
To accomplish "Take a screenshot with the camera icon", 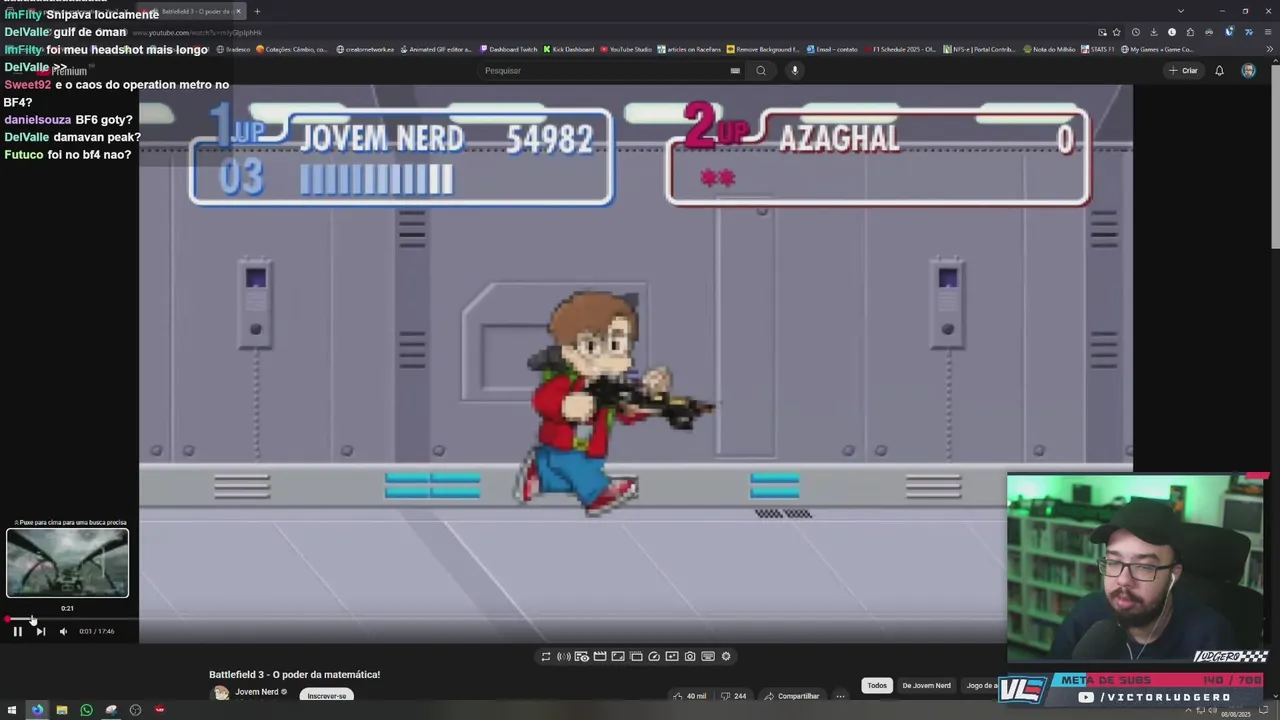I will coord(690,657).
